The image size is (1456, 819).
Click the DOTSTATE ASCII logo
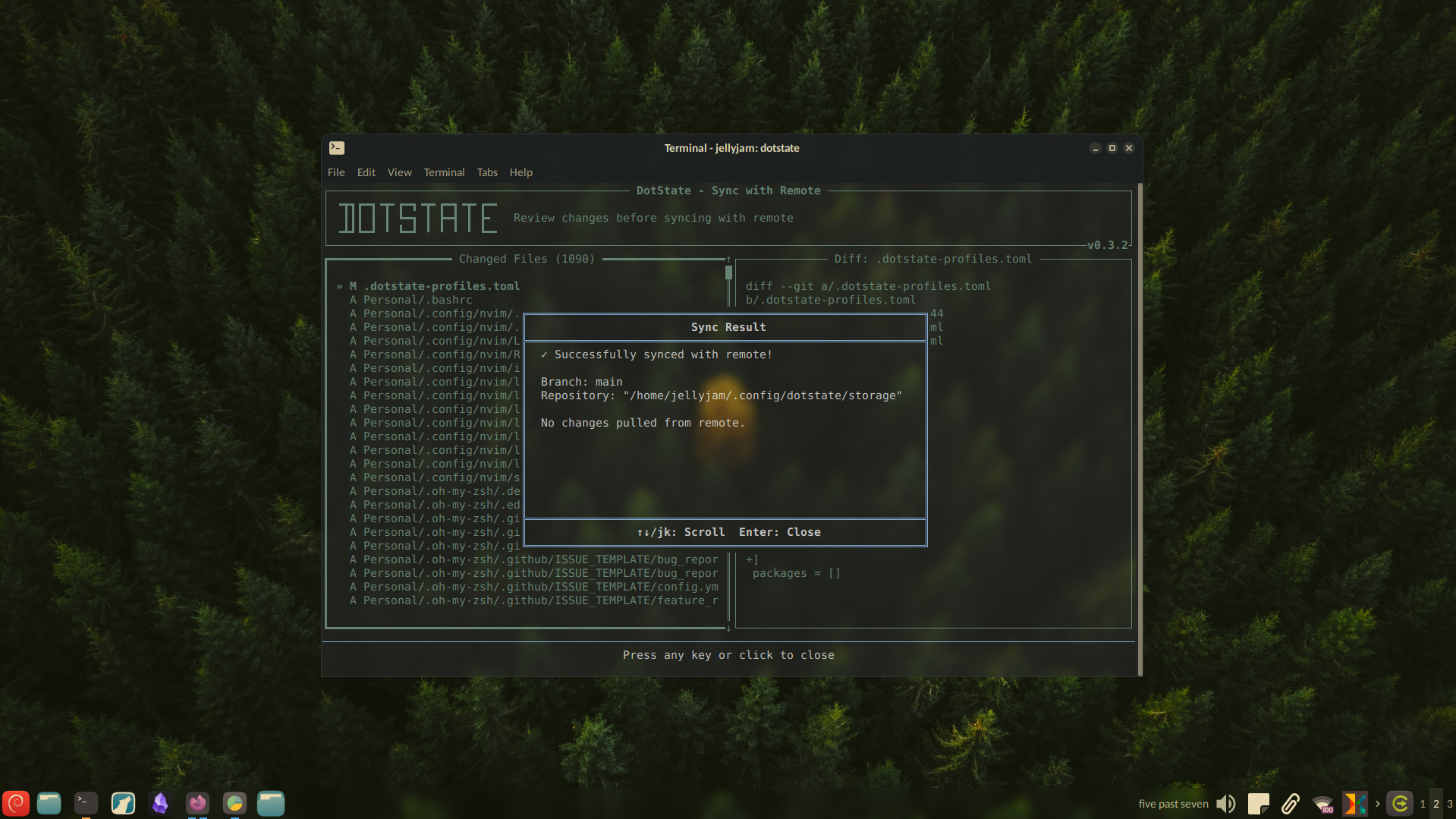coord(418,219)
